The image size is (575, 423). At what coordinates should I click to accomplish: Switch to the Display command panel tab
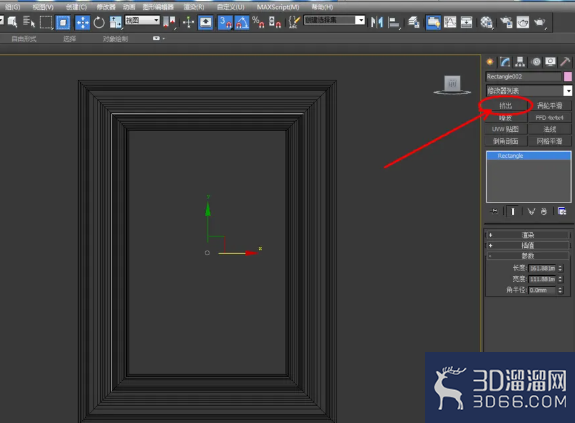[550, 62]
